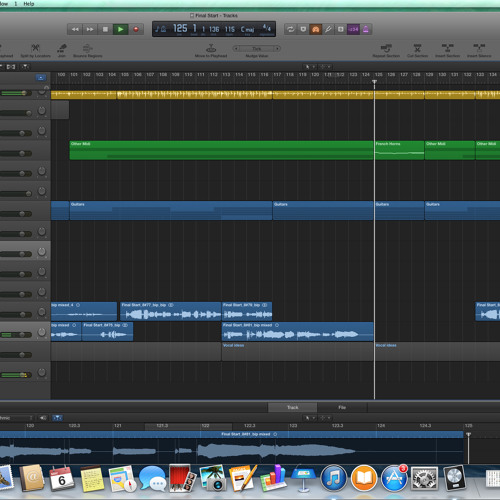Open the Nudge Value Tick popup
The image size is (500, 500).
click(257, 49)
